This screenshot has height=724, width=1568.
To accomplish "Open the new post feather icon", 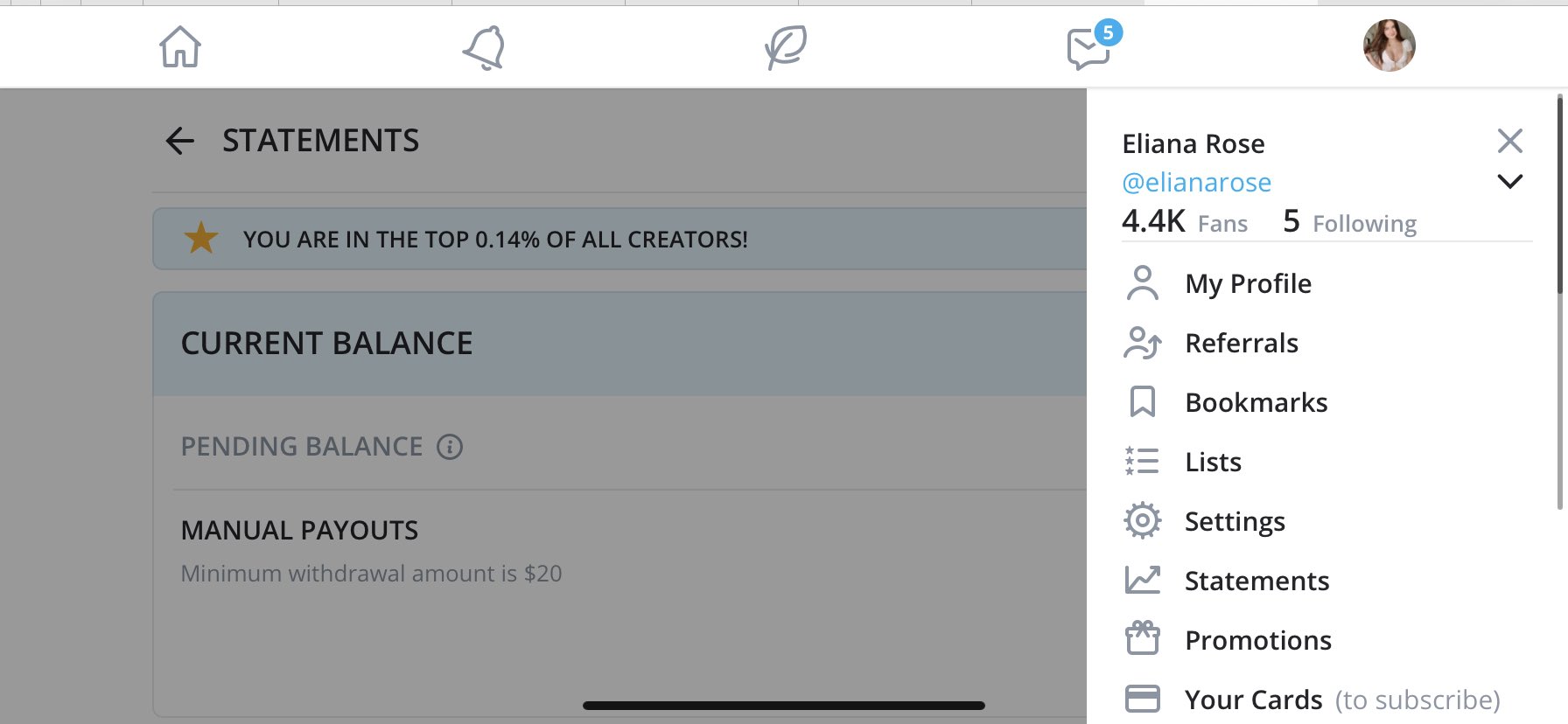I will point(786,47).
